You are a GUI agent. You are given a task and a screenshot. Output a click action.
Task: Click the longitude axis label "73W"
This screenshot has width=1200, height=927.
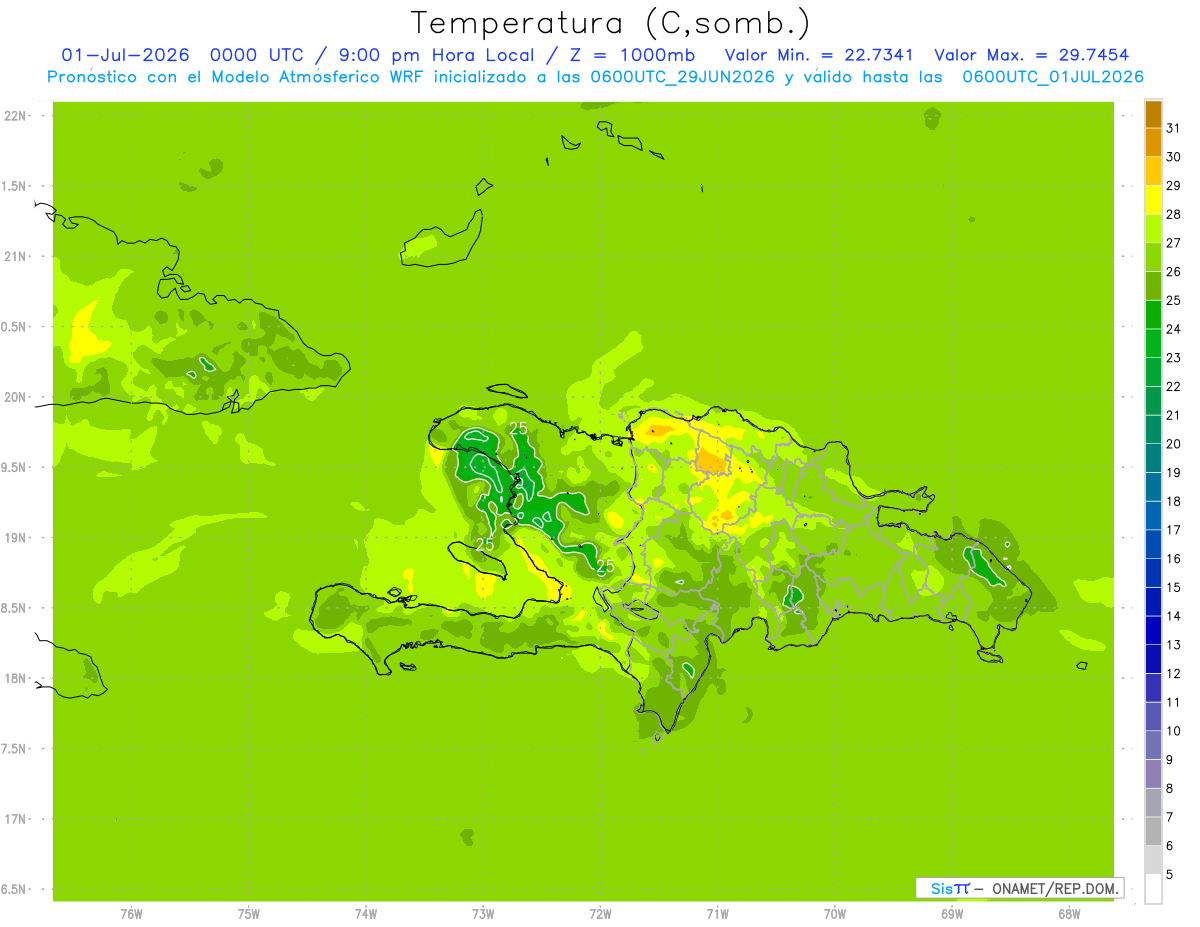(x=483, y=914)
